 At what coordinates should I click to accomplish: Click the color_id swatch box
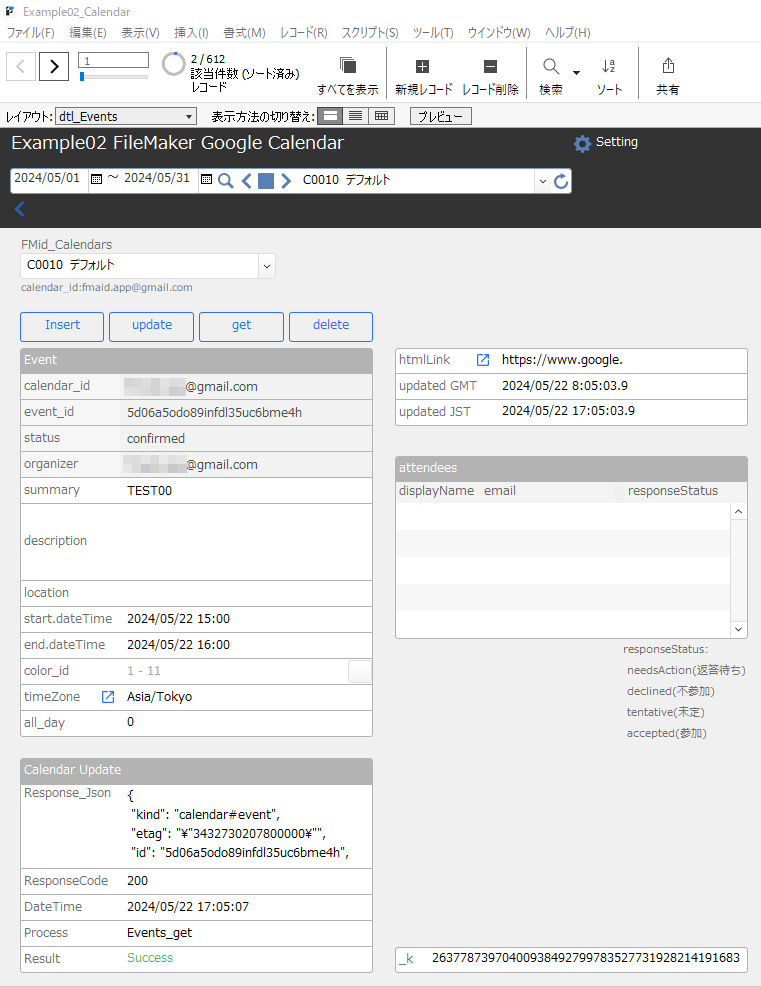360,671
